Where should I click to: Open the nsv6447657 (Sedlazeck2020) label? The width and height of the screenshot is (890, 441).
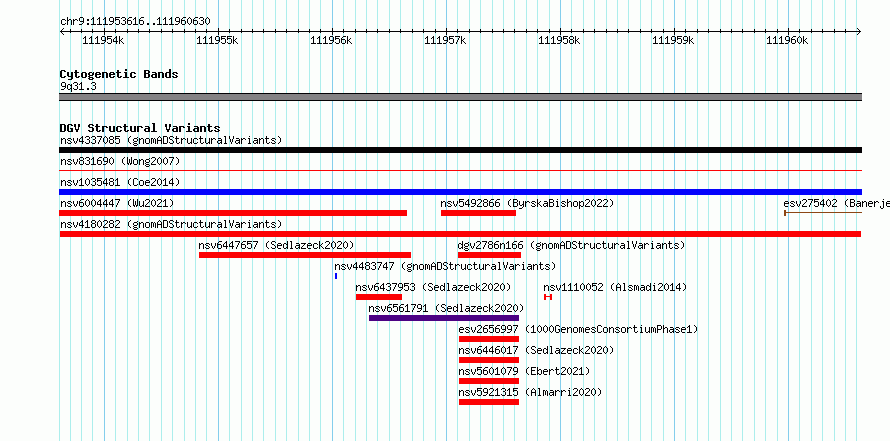point(276,245)
